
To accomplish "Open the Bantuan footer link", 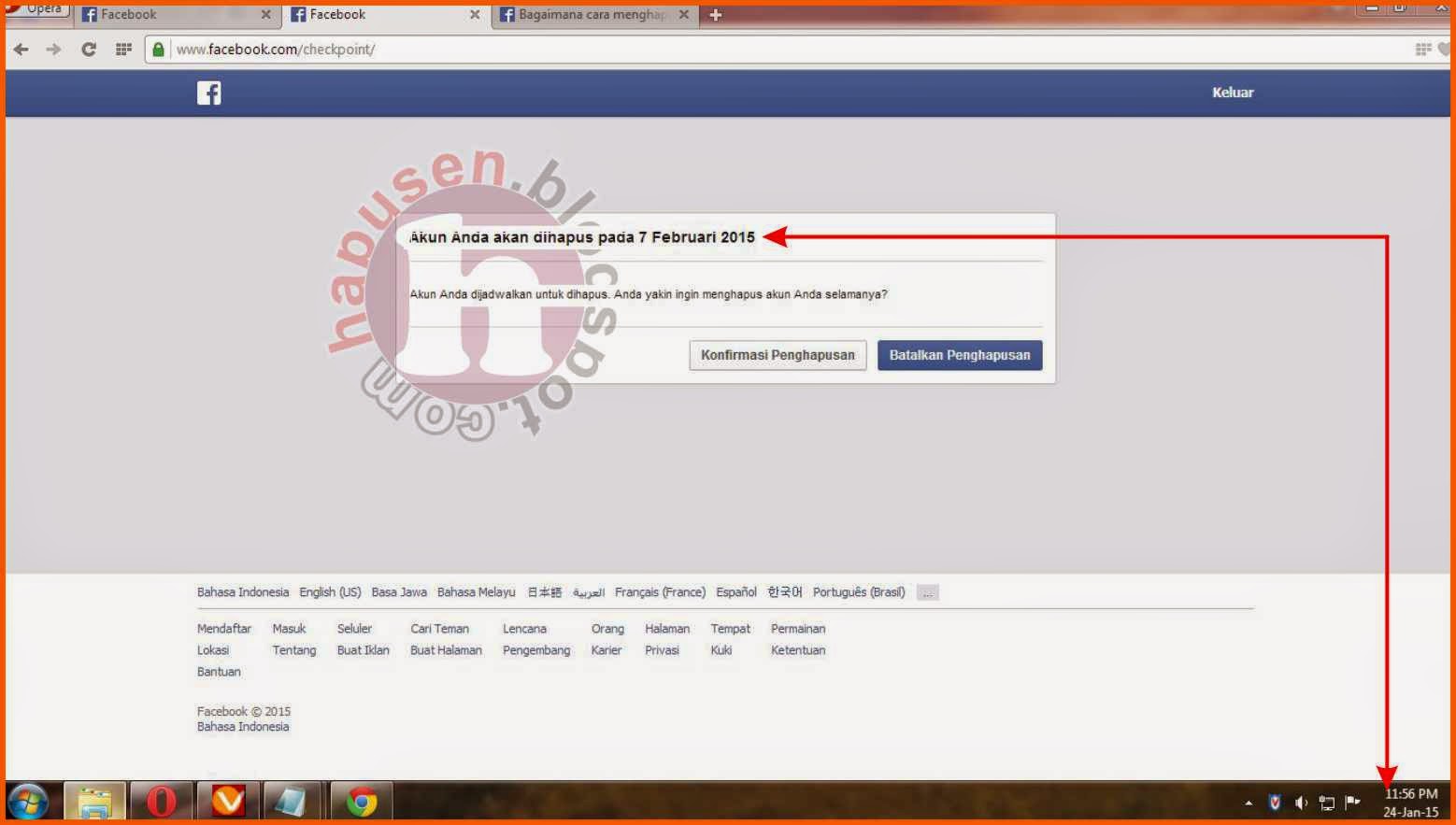I will click(219, 672).
